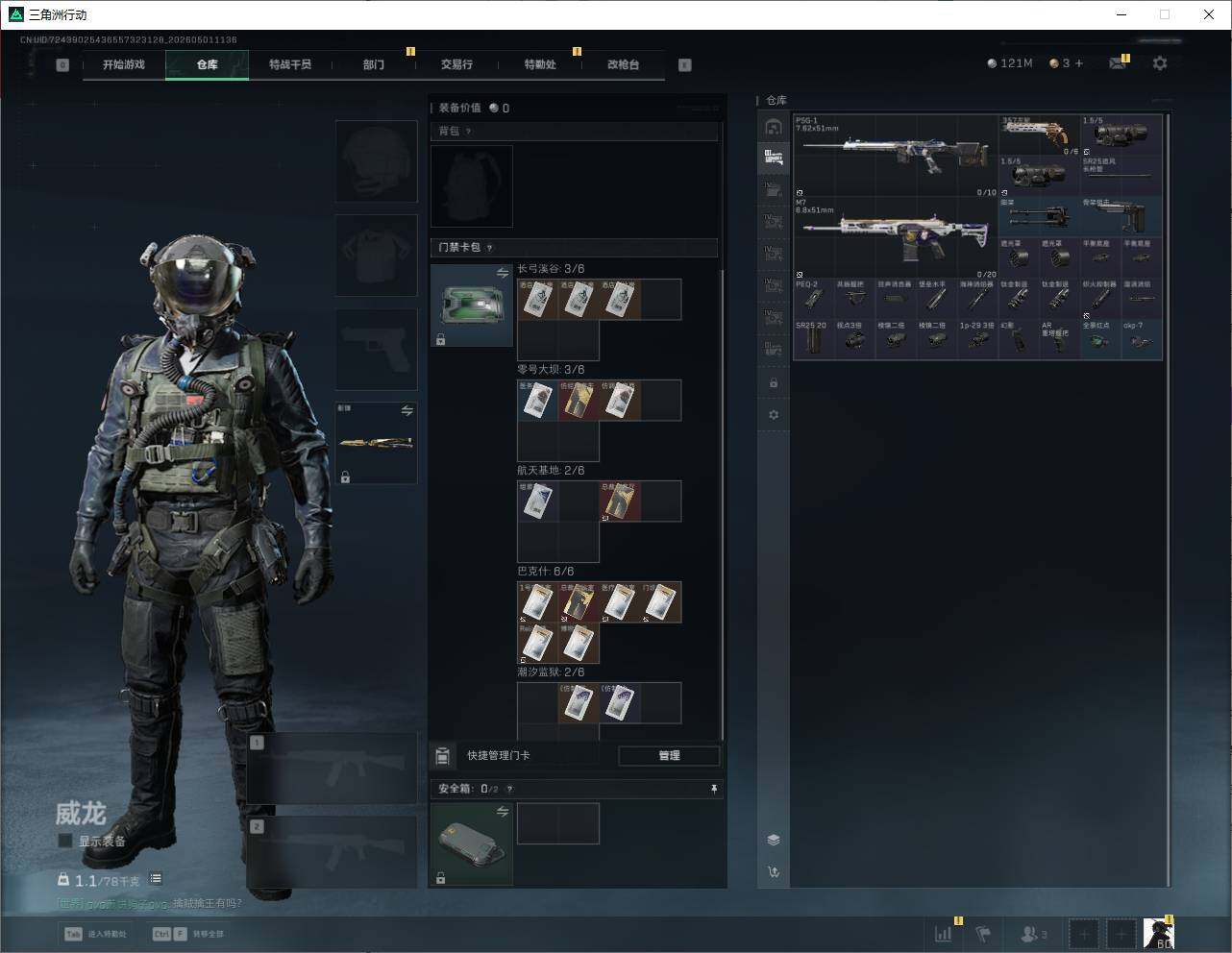1232x953 pixels.
Task: Open the settings gear in top bar
Action: tap(1160, 63)
